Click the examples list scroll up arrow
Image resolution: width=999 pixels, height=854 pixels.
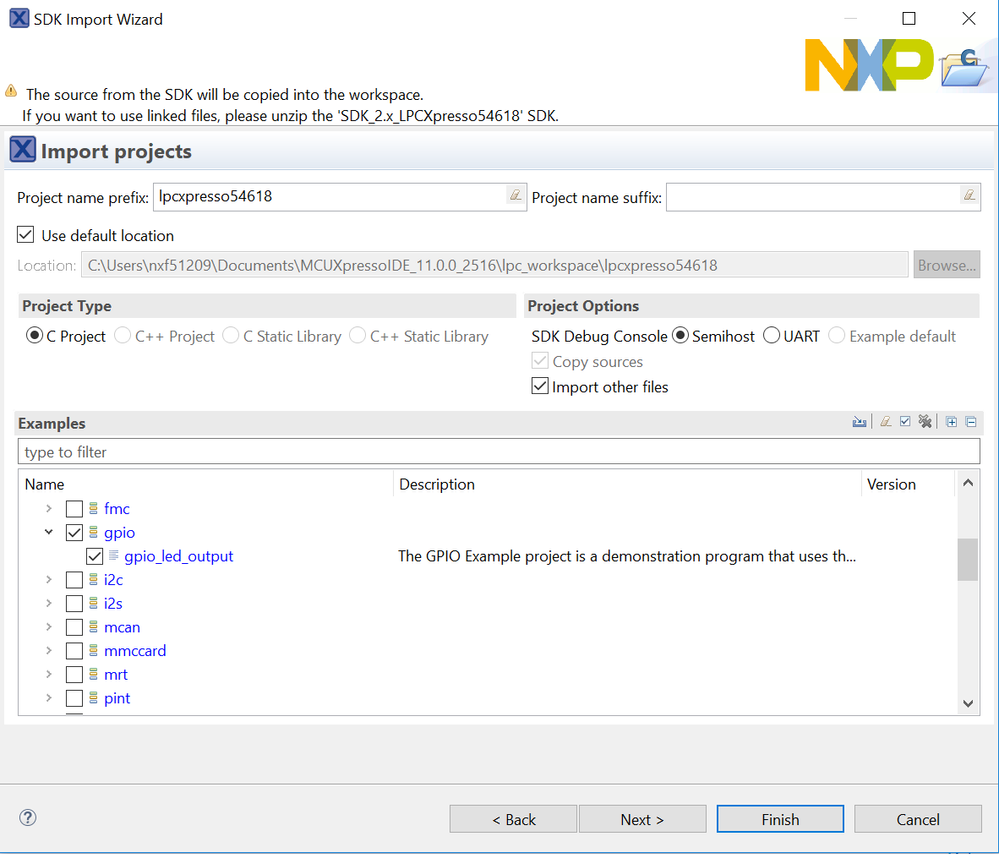point(968,482)
